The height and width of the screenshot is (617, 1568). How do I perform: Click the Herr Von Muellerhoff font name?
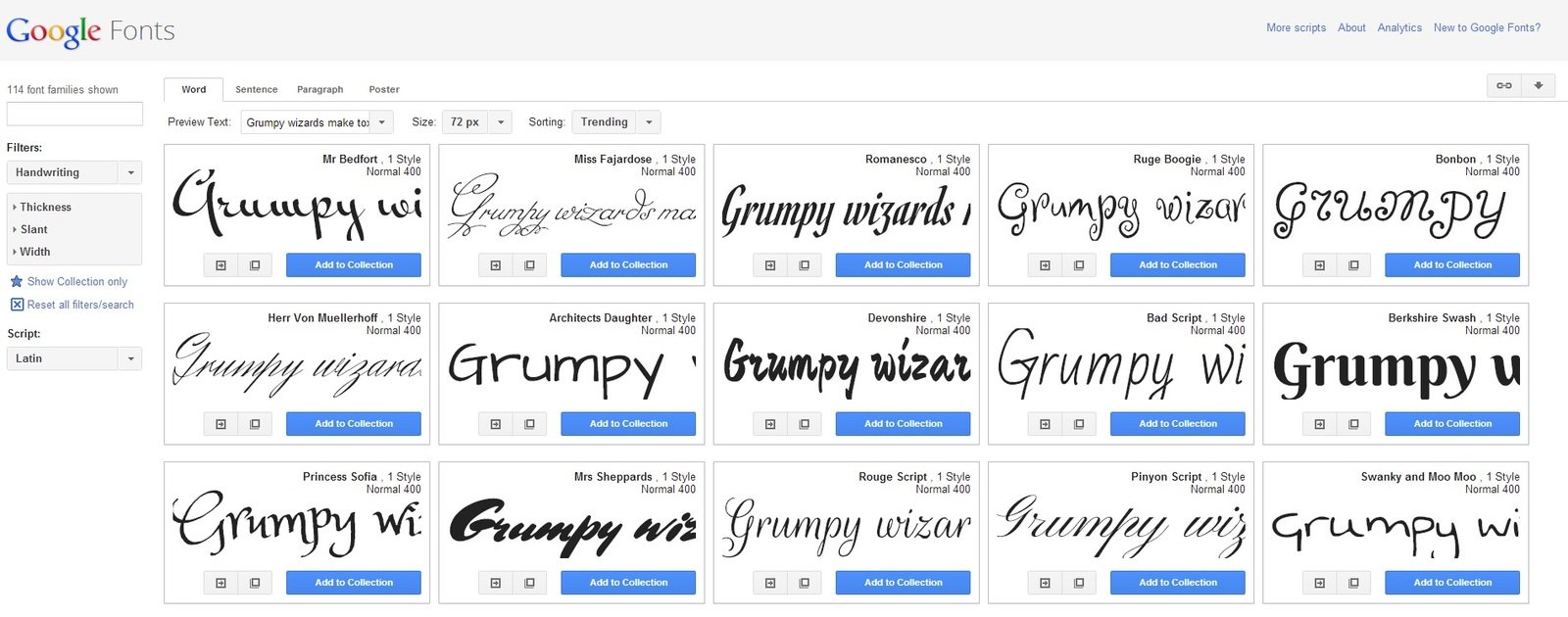tap(322, 317)
